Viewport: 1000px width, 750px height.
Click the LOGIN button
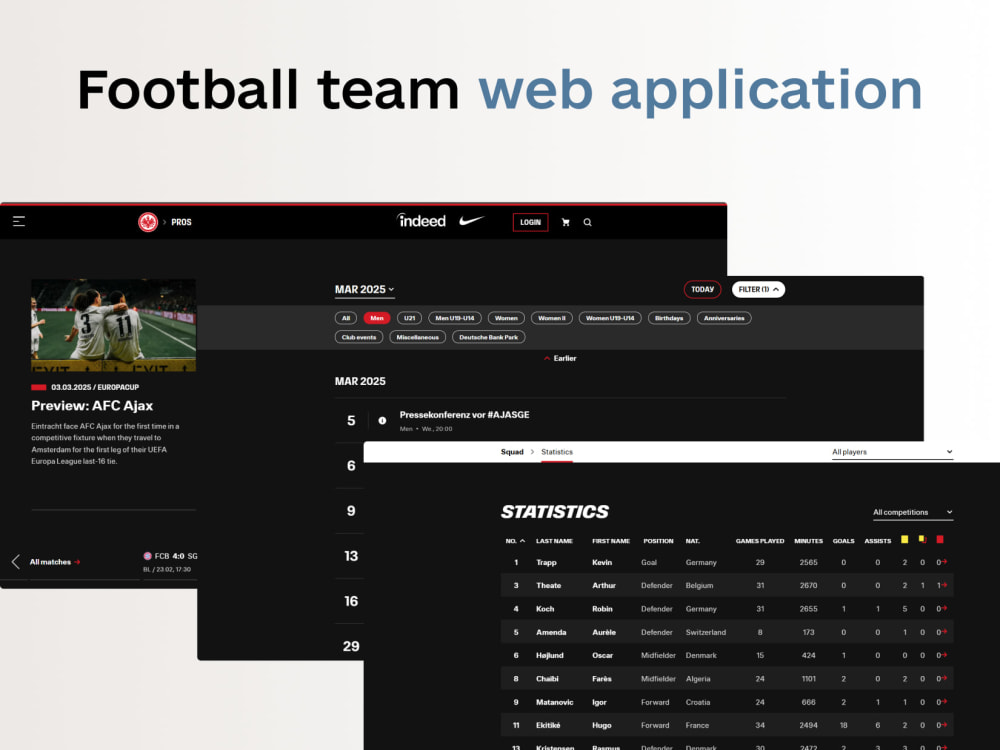[530, 222]
